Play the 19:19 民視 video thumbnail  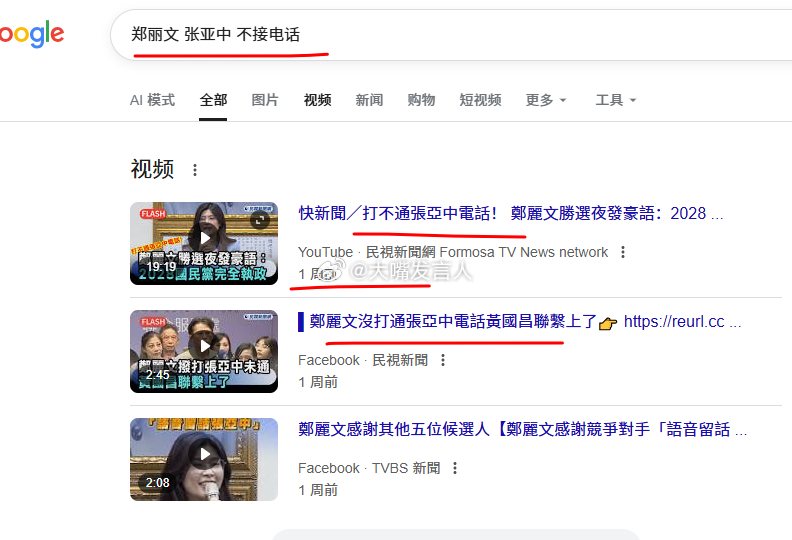(x=204, y=243)
